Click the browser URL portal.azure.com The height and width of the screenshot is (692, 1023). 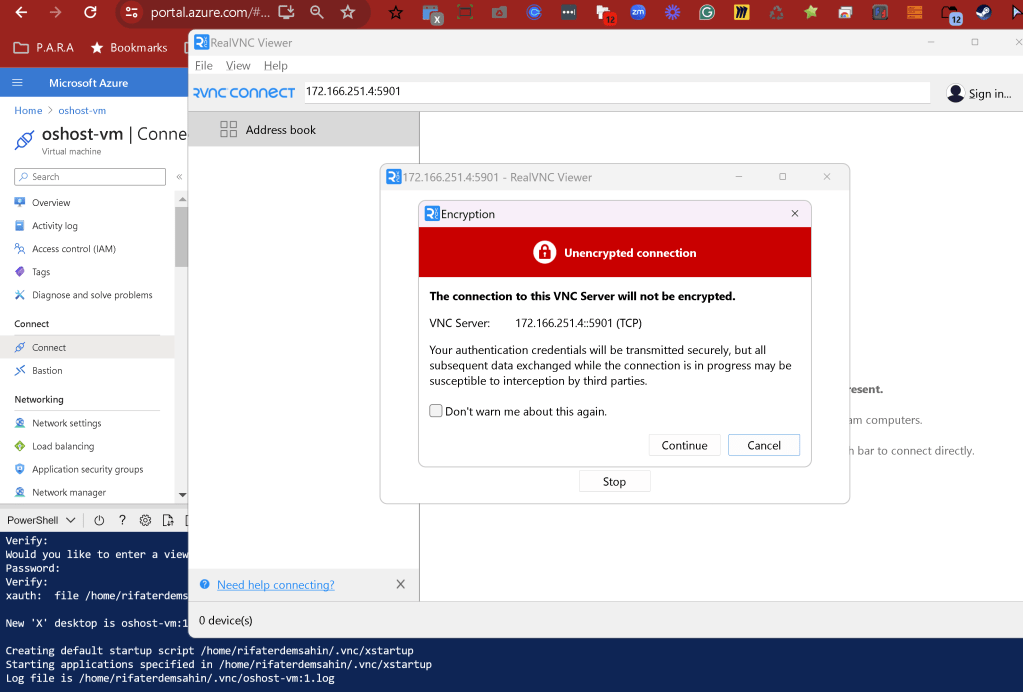point(210,12)
